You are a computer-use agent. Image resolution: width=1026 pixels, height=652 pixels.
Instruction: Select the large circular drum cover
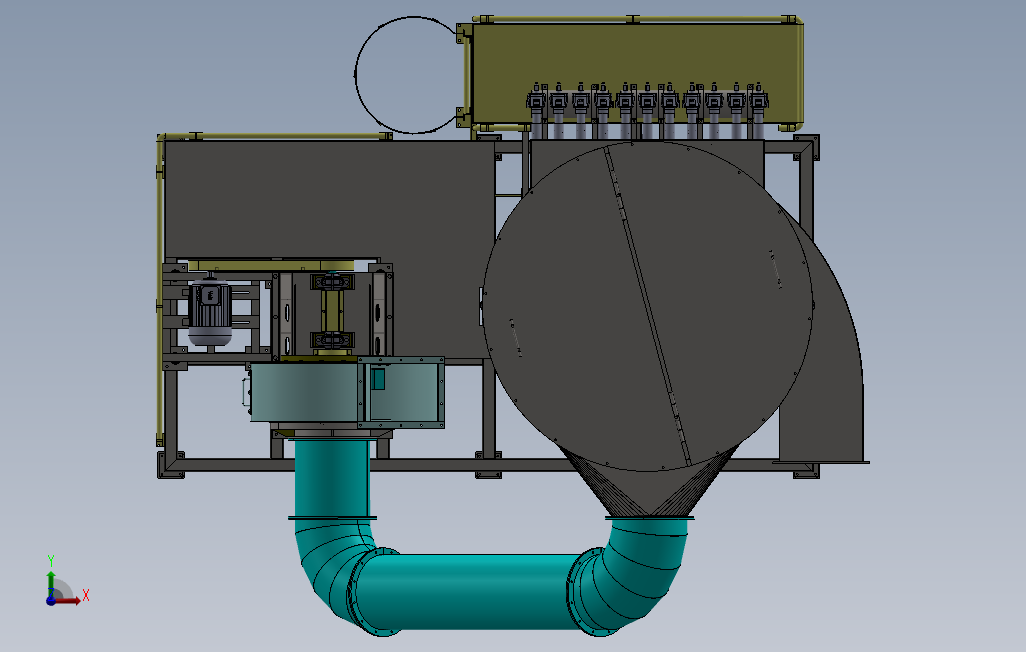[x=648, y=306]
